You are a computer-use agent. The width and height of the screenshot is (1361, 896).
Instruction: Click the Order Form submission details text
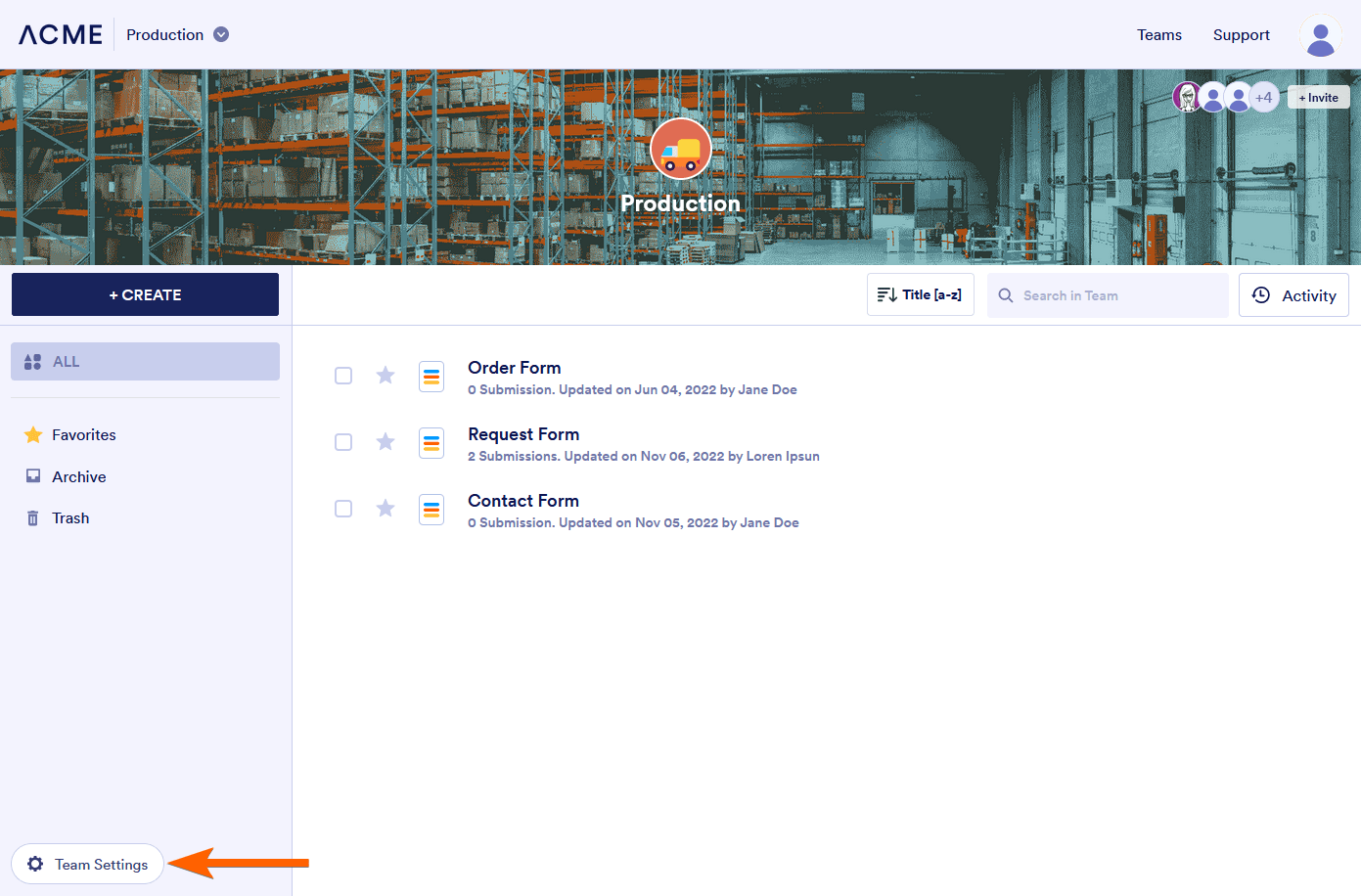pos(632,389)
